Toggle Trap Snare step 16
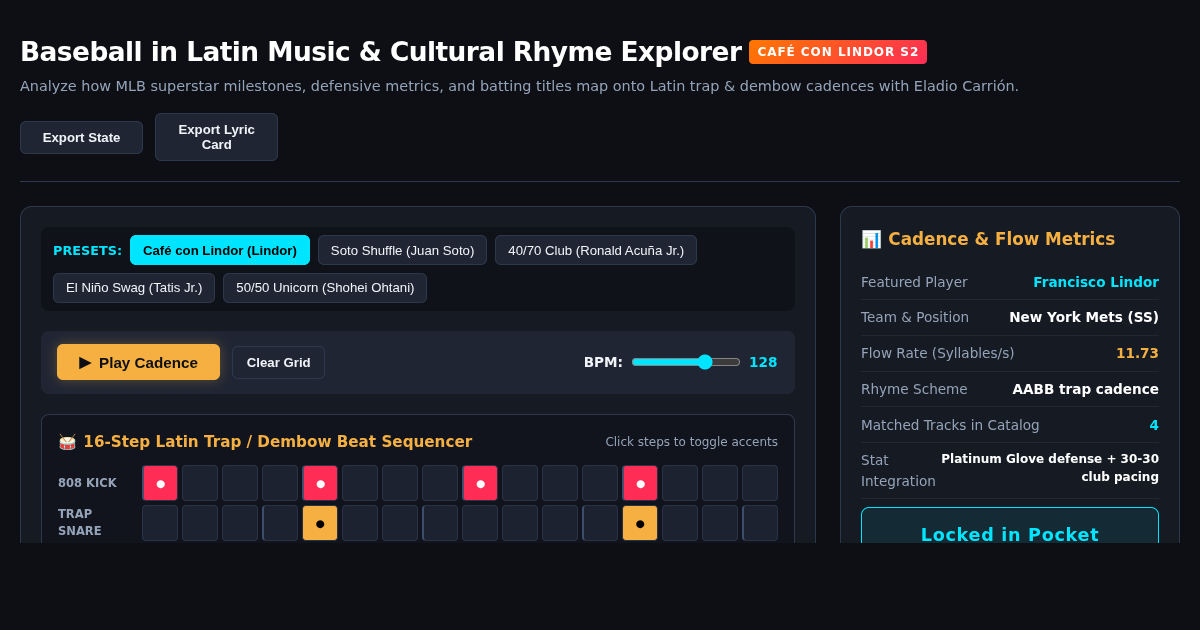The image size is (1200, 630). point(760,523)
